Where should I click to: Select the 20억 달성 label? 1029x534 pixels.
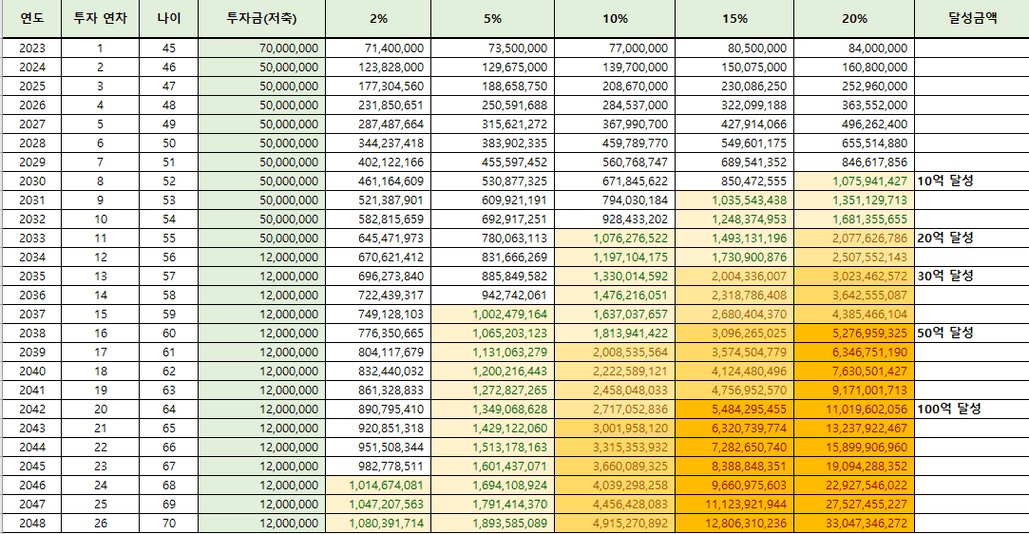[945, 238]
